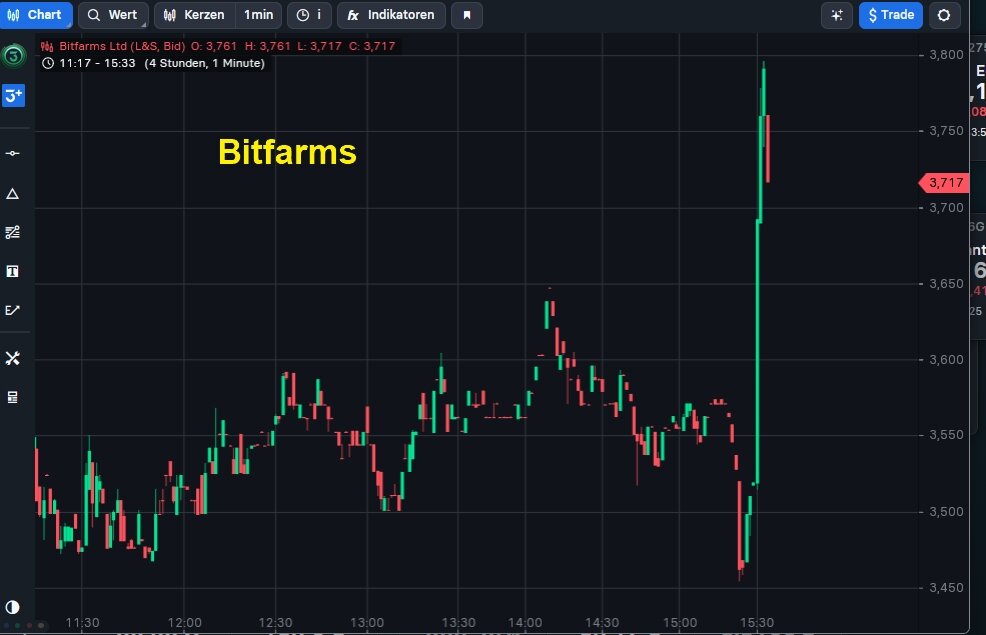
Task: Expand the clock time range selector
Action: [310, 15]
